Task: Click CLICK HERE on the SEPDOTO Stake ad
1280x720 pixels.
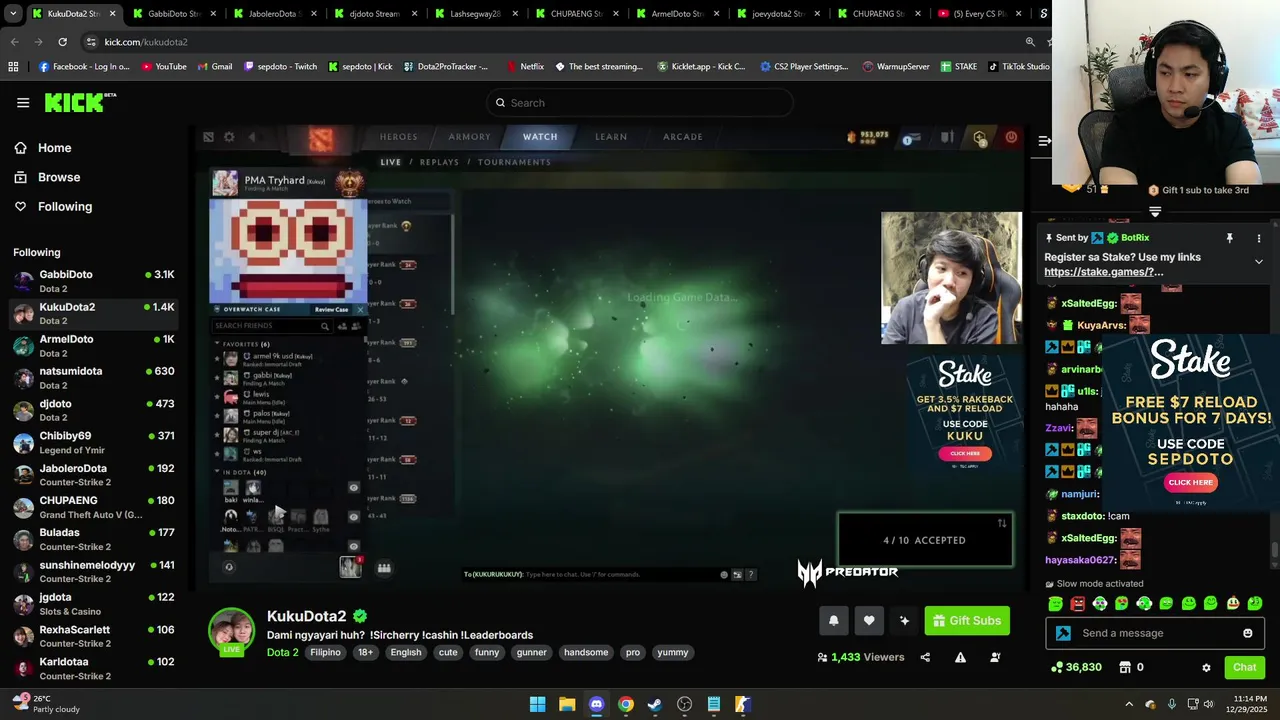Action: [1190, 482]
